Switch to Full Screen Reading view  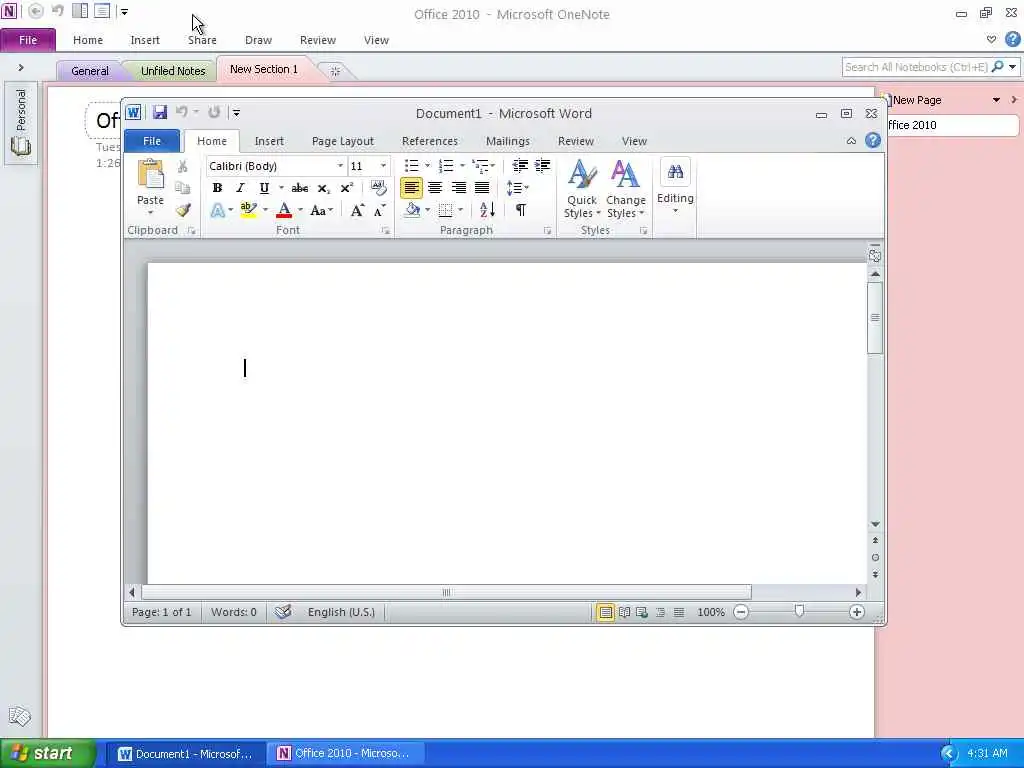click(x=624, y=612)
